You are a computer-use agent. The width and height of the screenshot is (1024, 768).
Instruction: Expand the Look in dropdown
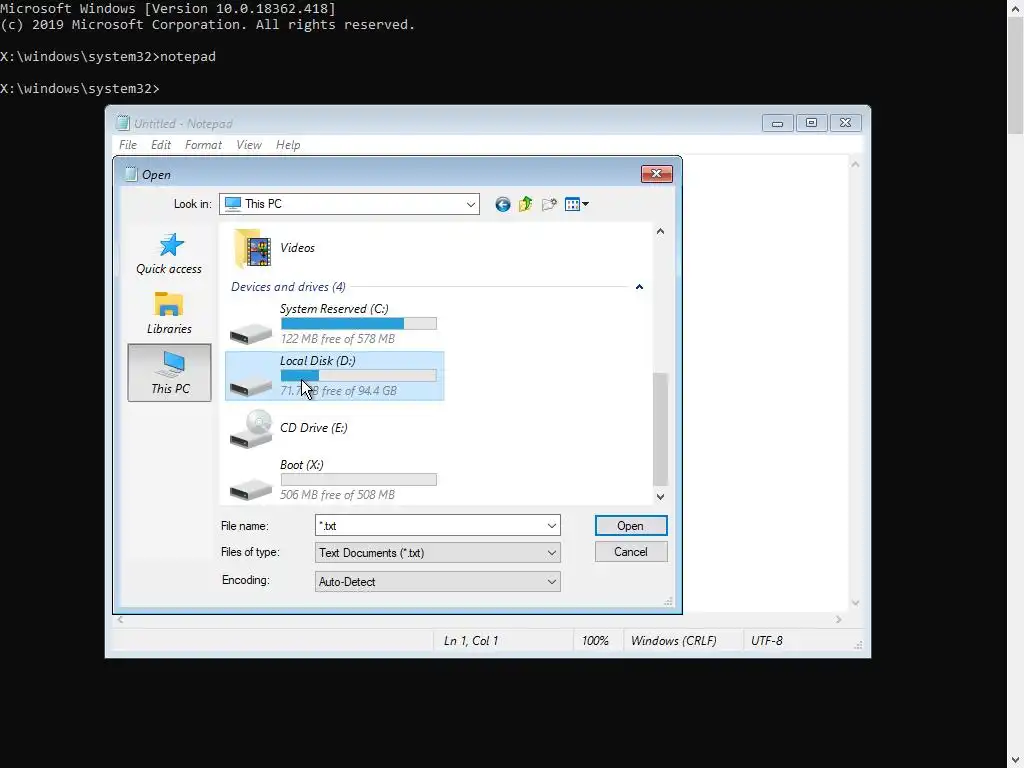tap(470, 204)
